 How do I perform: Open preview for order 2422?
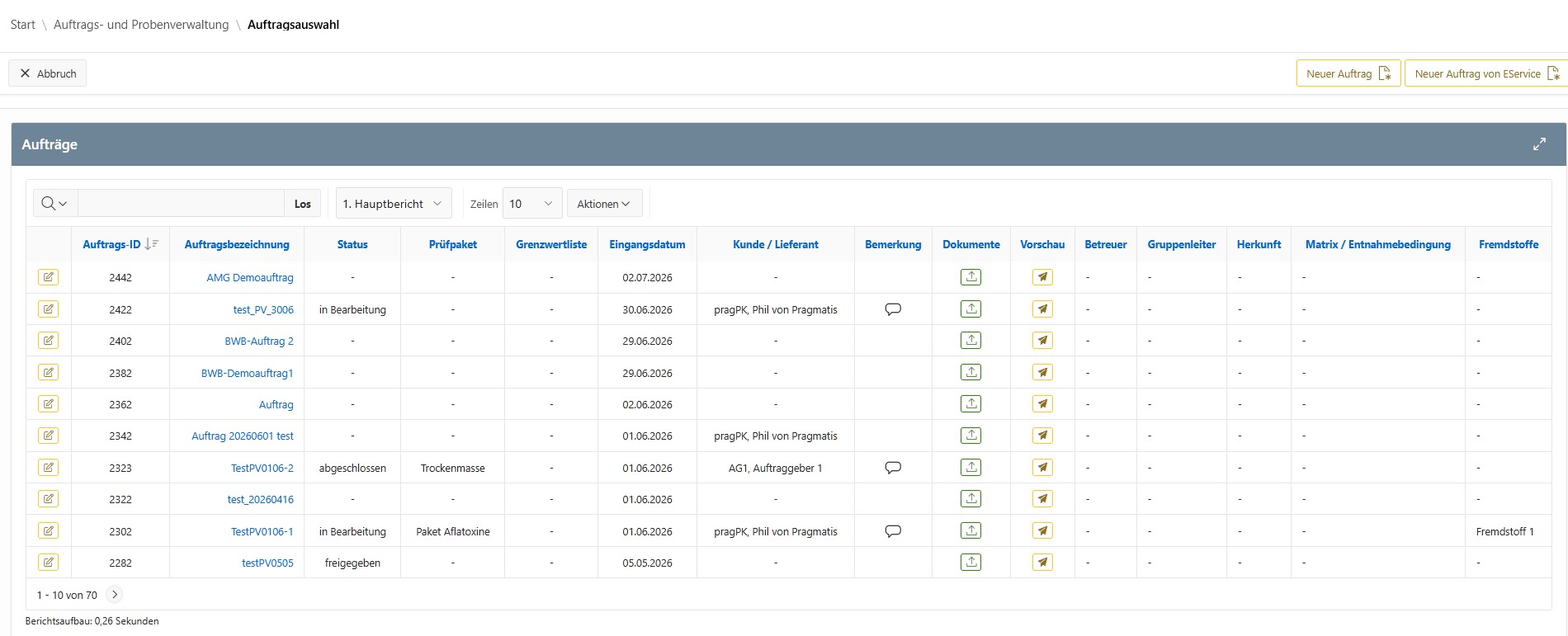tap(1042, 309)
